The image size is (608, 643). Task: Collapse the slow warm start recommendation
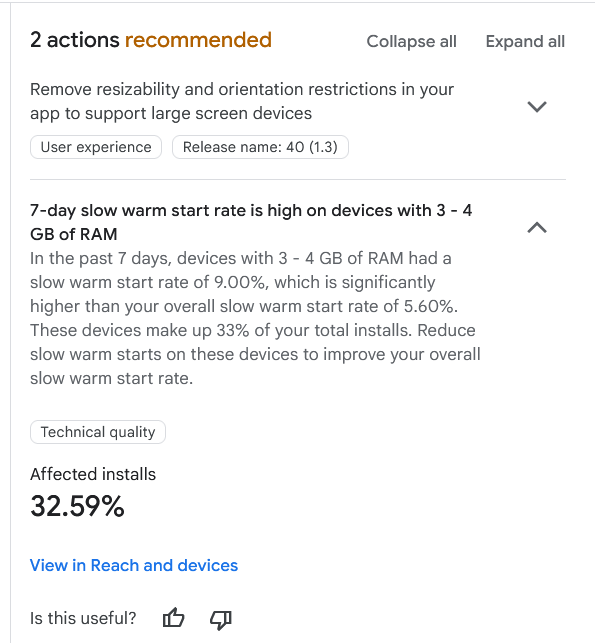pos(537,228)
